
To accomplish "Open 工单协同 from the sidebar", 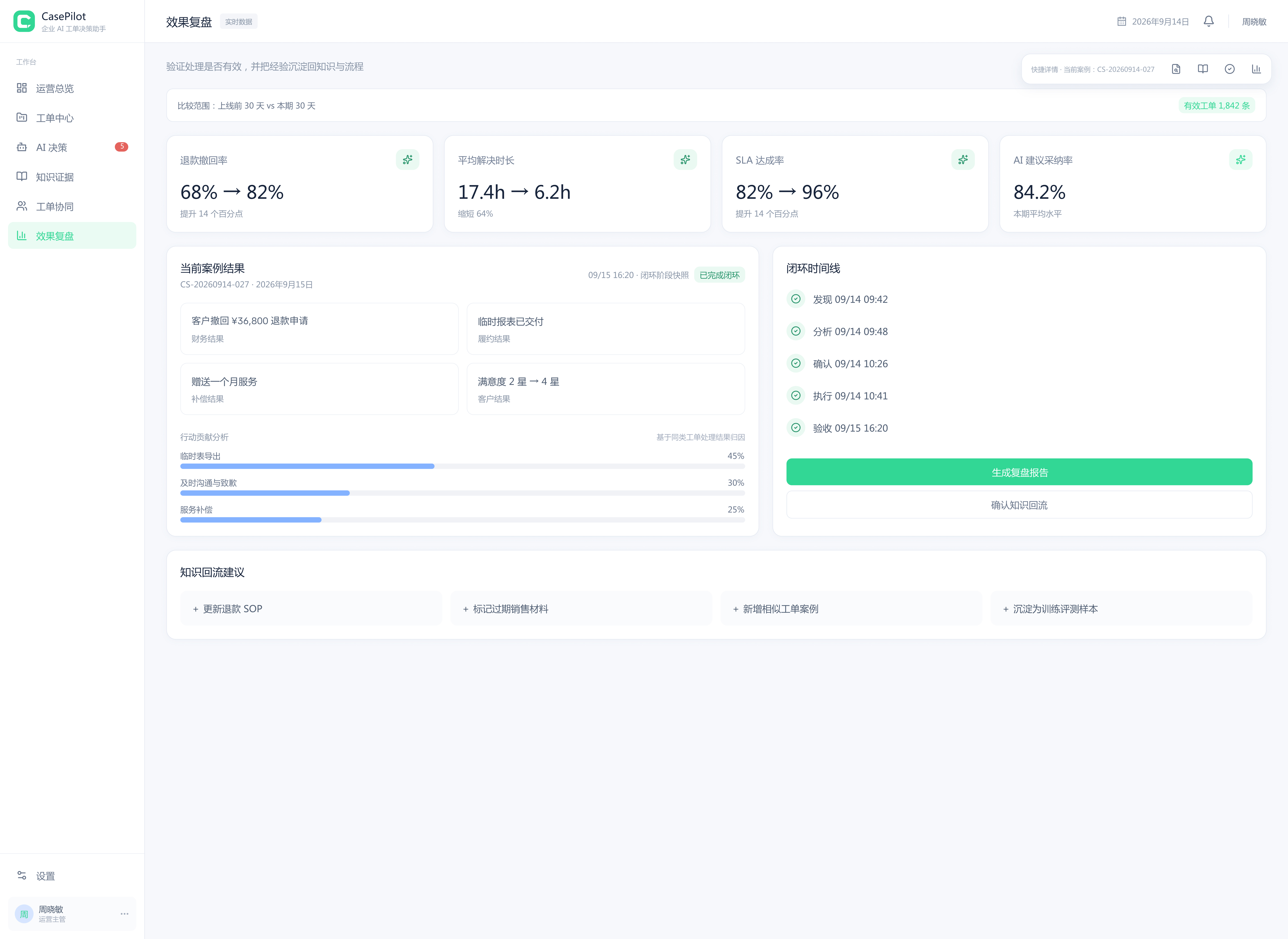I will click(72, 206).
